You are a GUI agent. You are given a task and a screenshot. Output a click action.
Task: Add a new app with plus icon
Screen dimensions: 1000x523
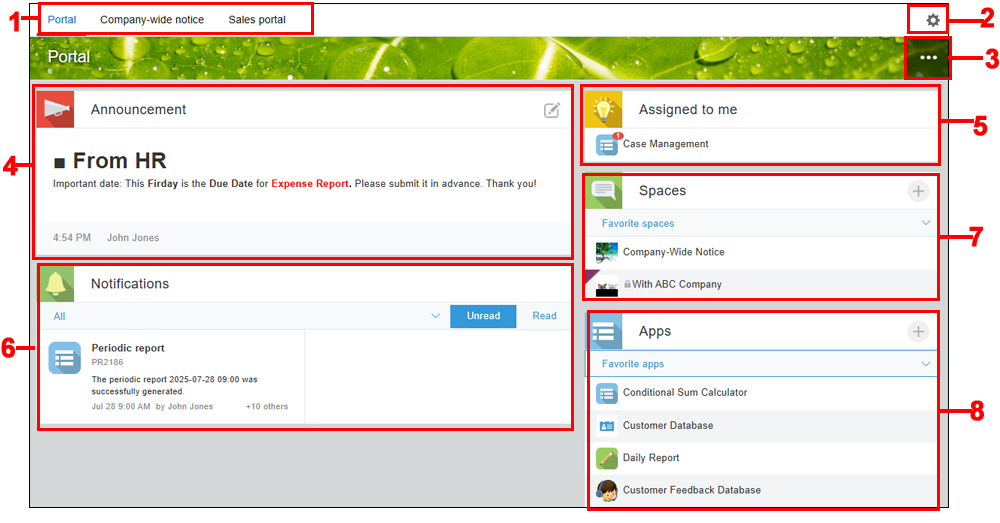tap(917, 331)
